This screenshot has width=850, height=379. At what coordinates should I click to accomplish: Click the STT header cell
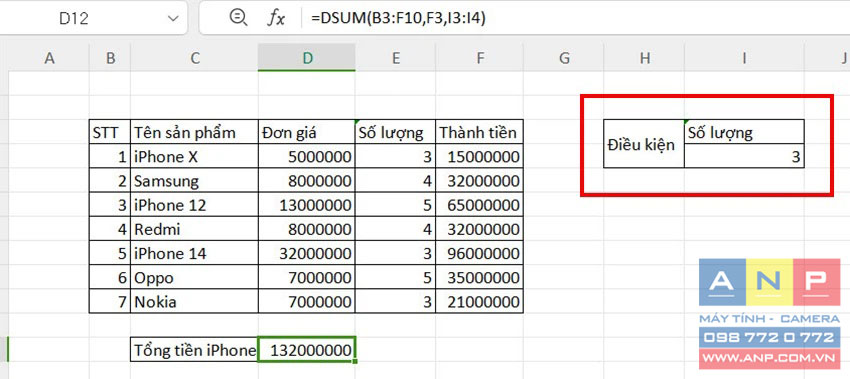(x=110, y=132)
